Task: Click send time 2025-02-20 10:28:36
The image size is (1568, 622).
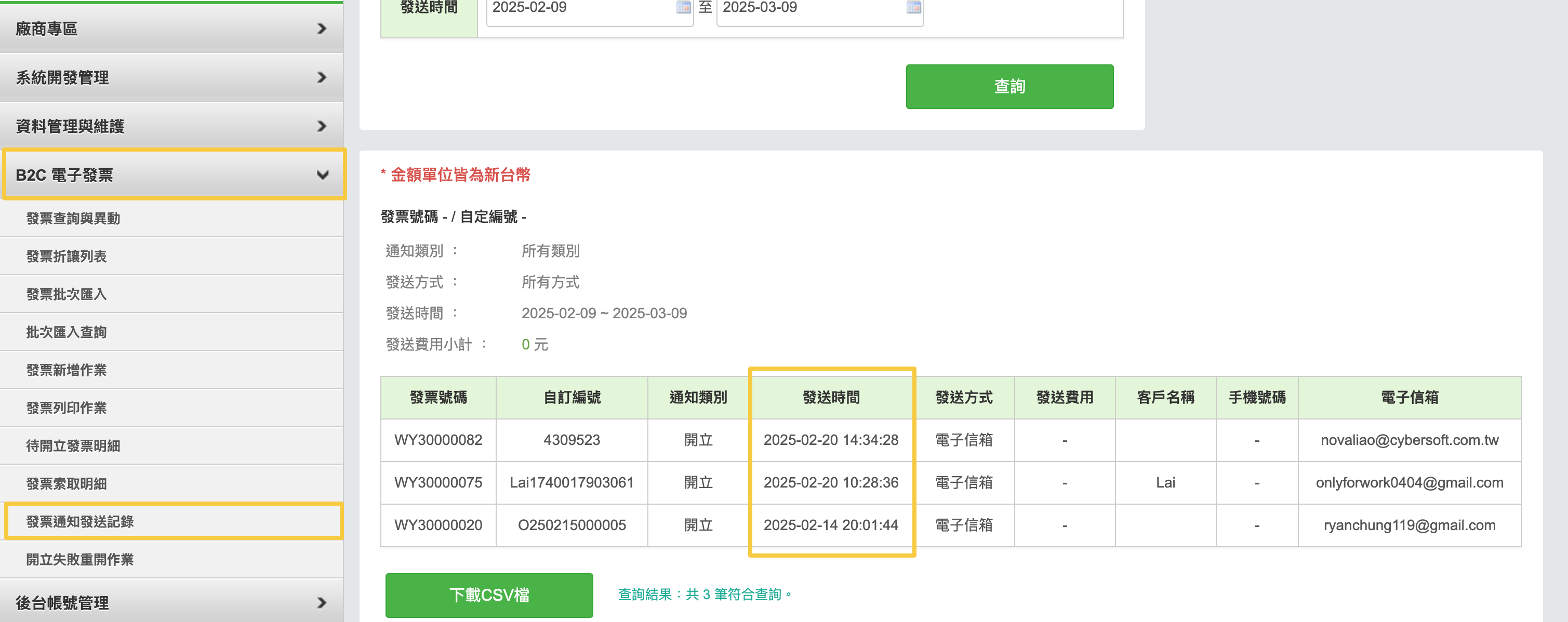Action: tap(831, 482)
